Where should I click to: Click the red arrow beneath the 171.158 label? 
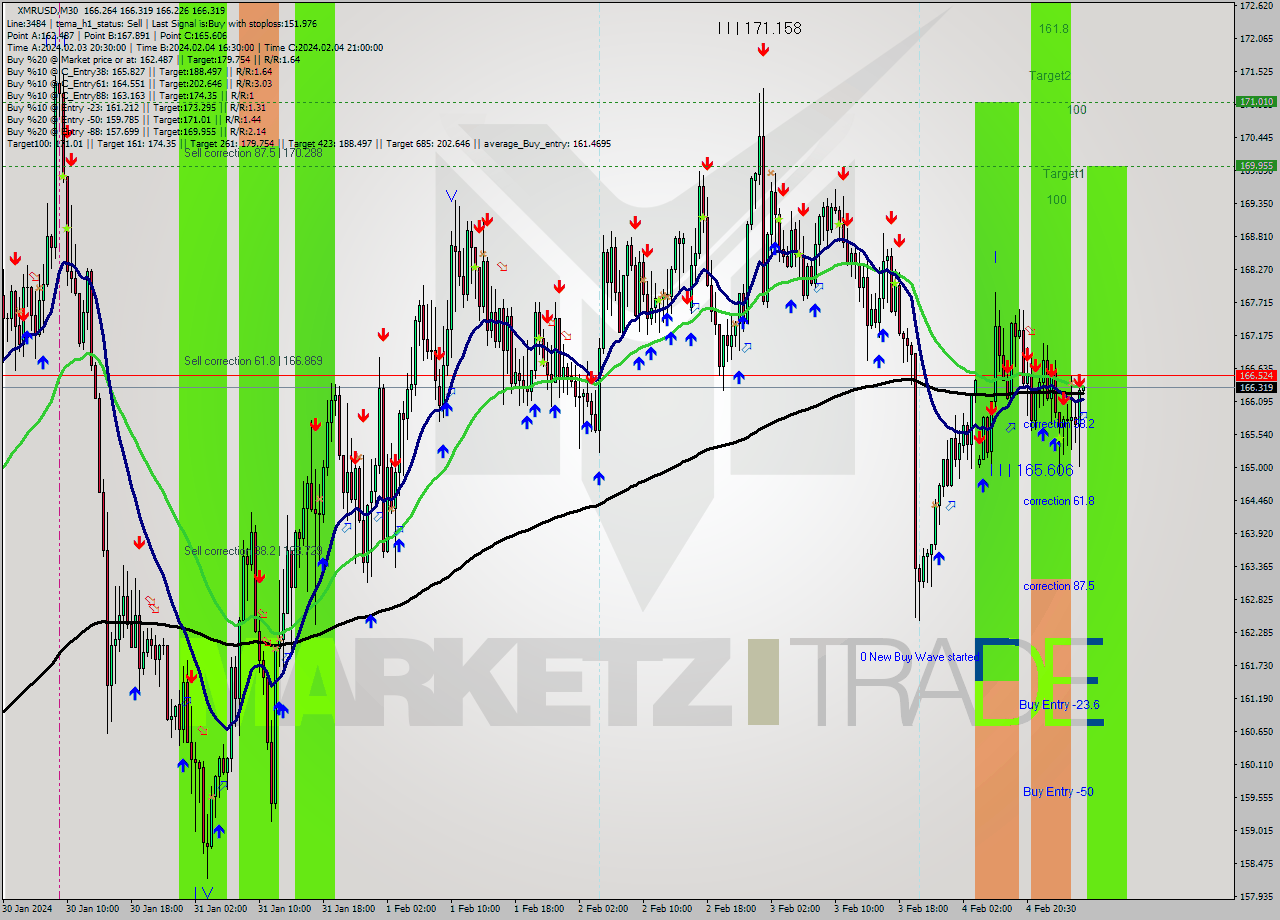[763, 49]
